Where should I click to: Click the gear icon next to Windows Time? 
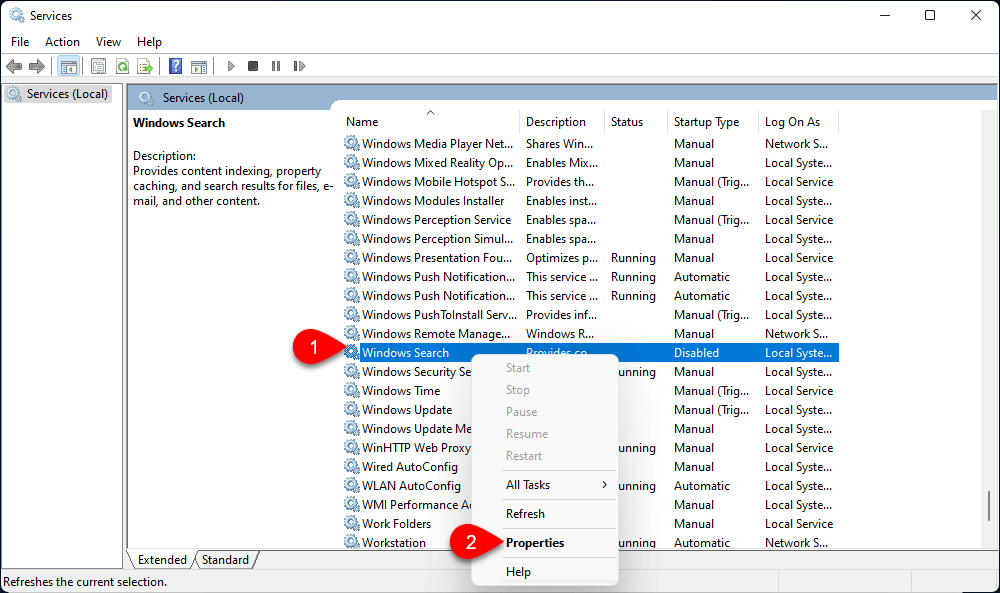(351, 390)
